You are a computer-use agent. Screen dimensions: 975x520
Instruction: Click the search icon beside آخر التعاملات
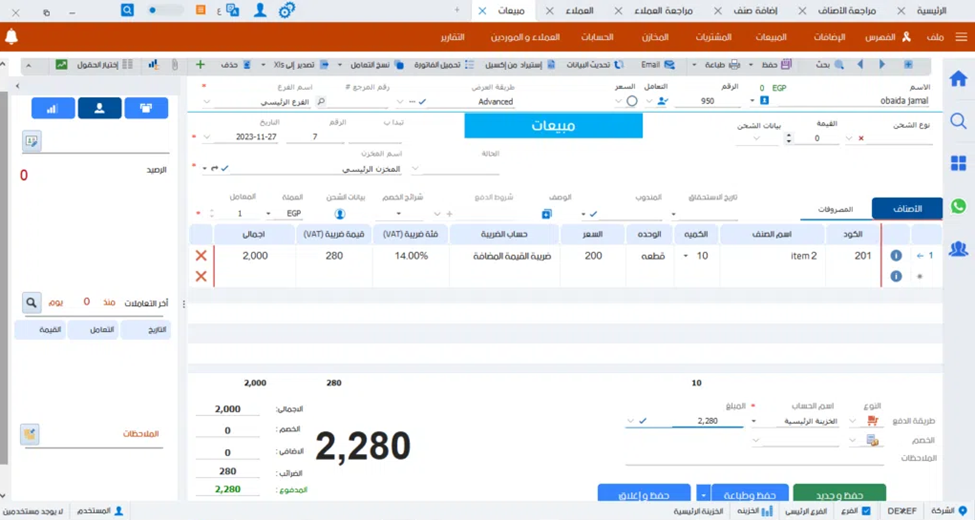tap(32, 302)
